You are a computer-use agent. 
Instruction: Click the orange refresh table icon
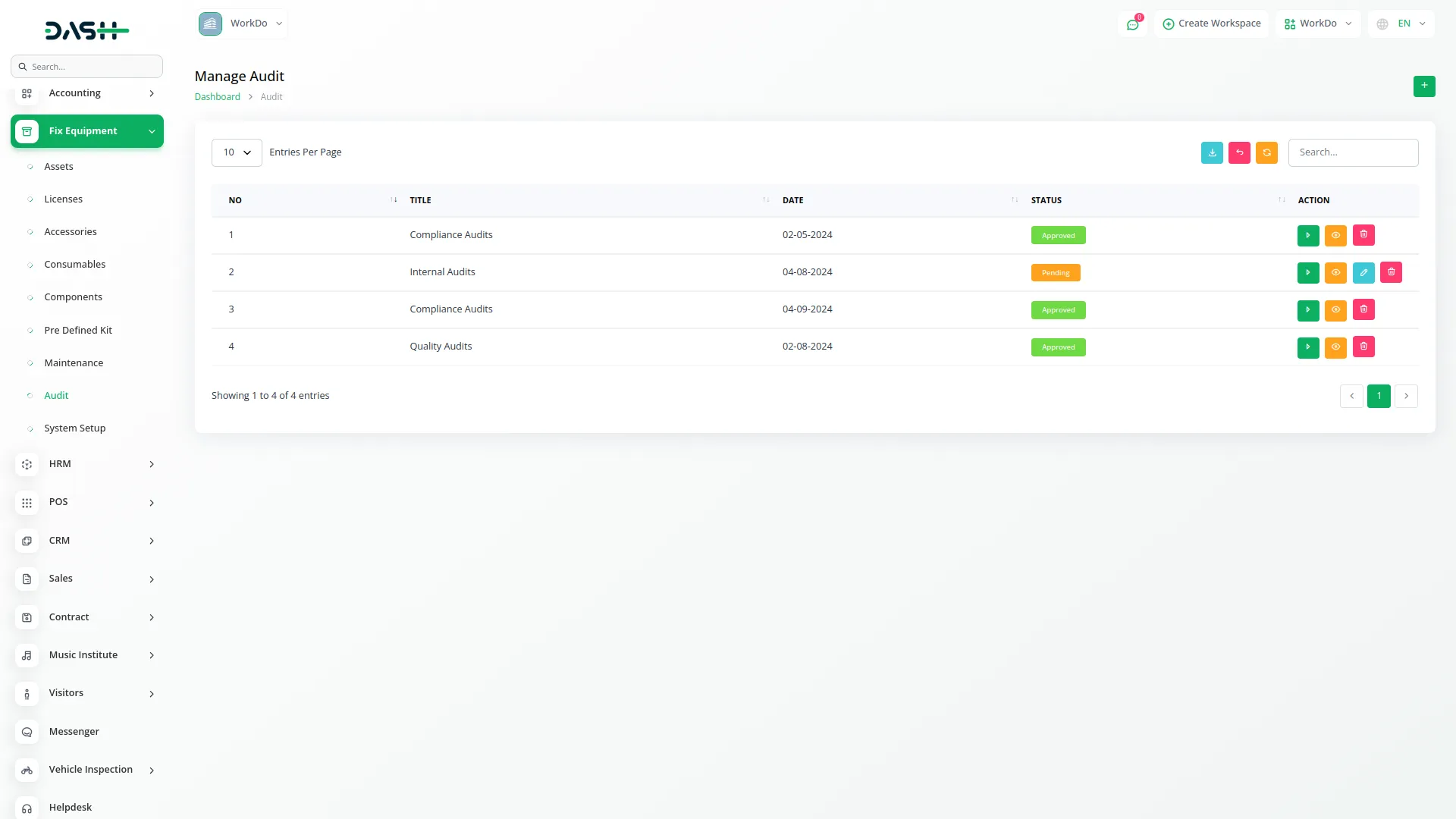(x=1266, y=152)
